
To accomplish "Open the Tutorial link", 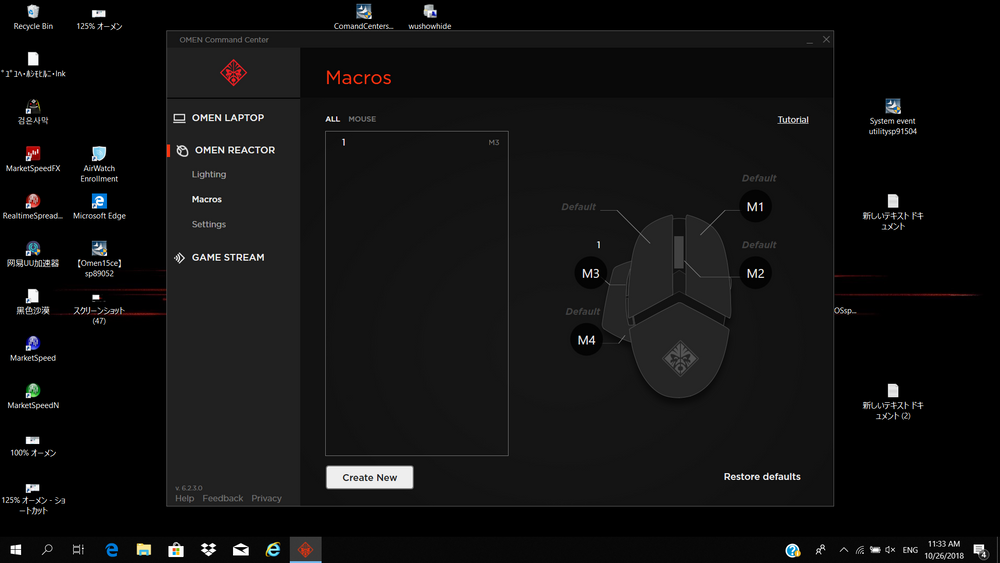I will [x=793, y=120].
